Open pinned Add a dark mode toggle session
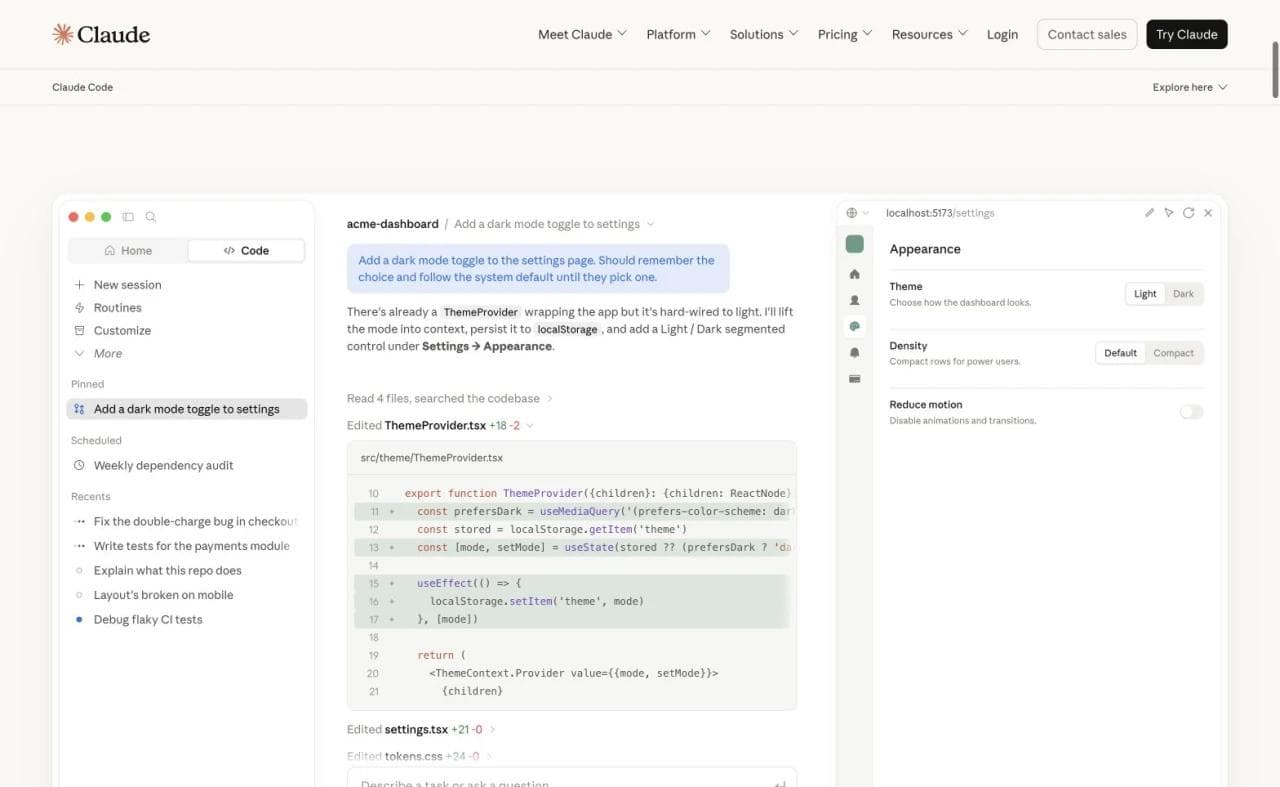 coord(187,409)
